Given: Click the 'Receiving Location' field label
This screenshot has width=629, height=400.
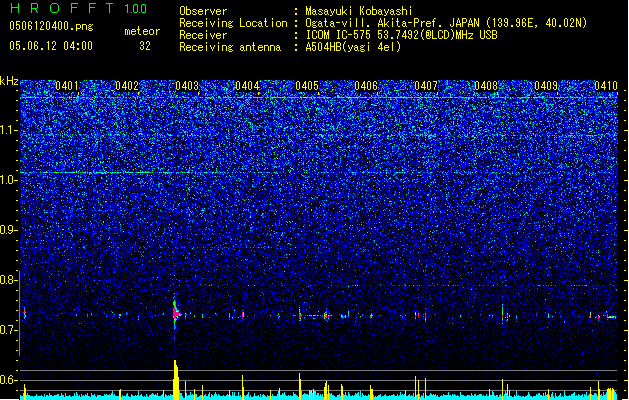Looking at the screenshot, I should tap(233, 23).
